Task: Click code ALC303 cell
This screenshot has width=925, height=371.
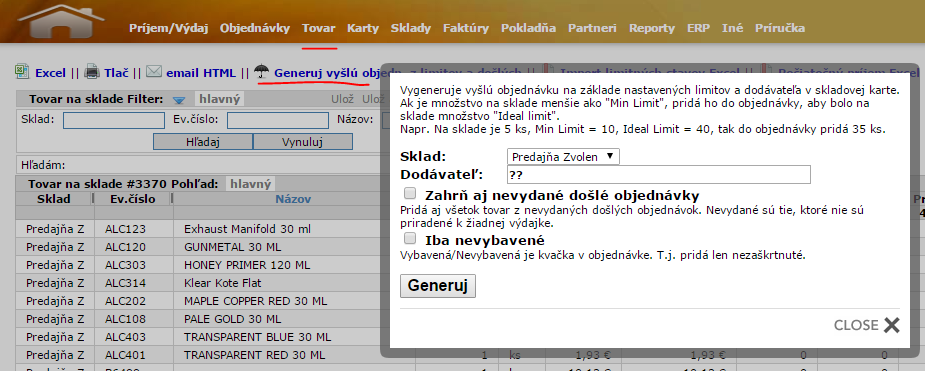Action: (x=125, y=265)
